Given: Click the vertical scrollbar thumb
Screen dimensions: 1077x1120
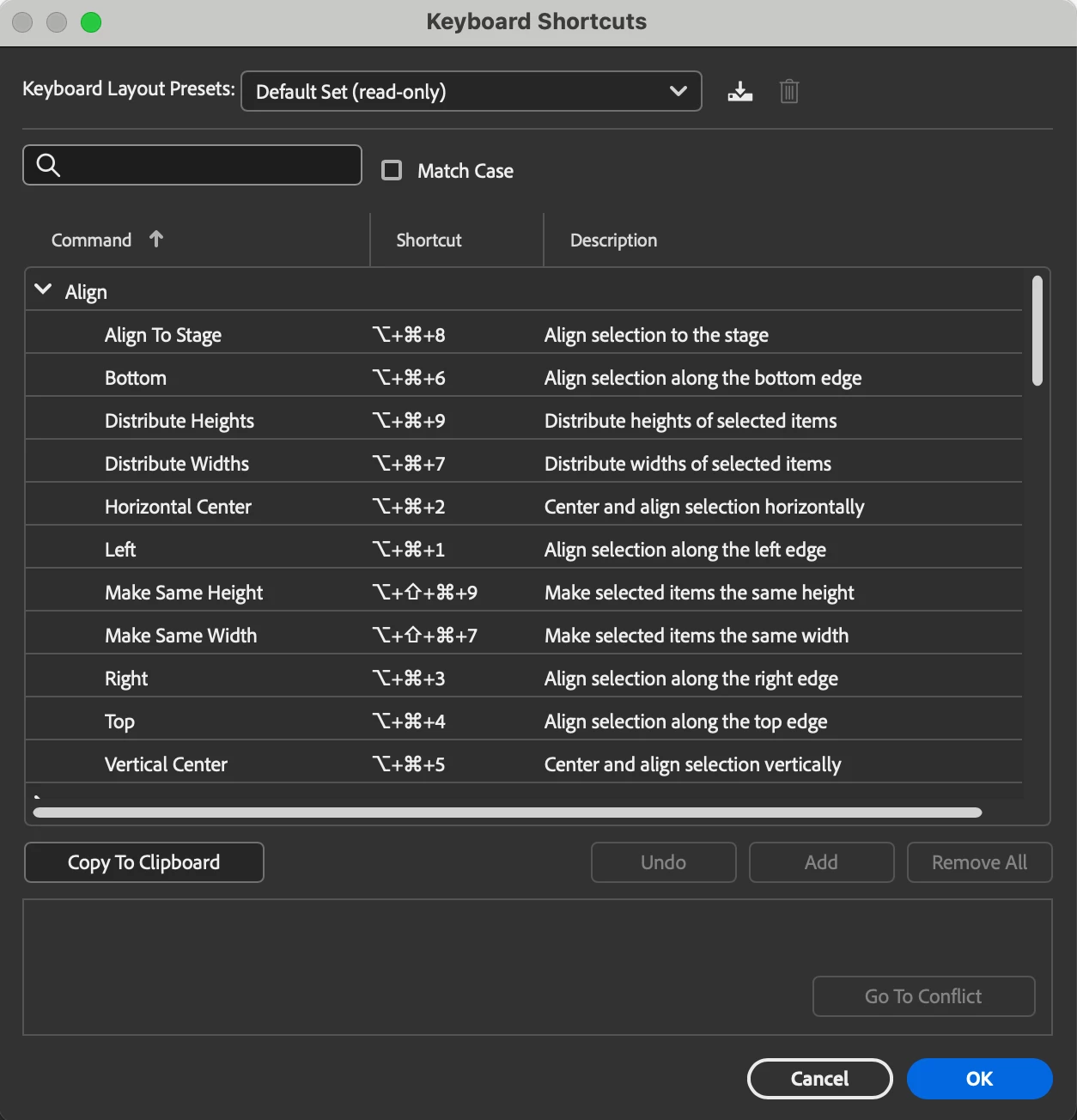Looking at the screenshot, I should pyautogui.click(x=1037, y=331).
